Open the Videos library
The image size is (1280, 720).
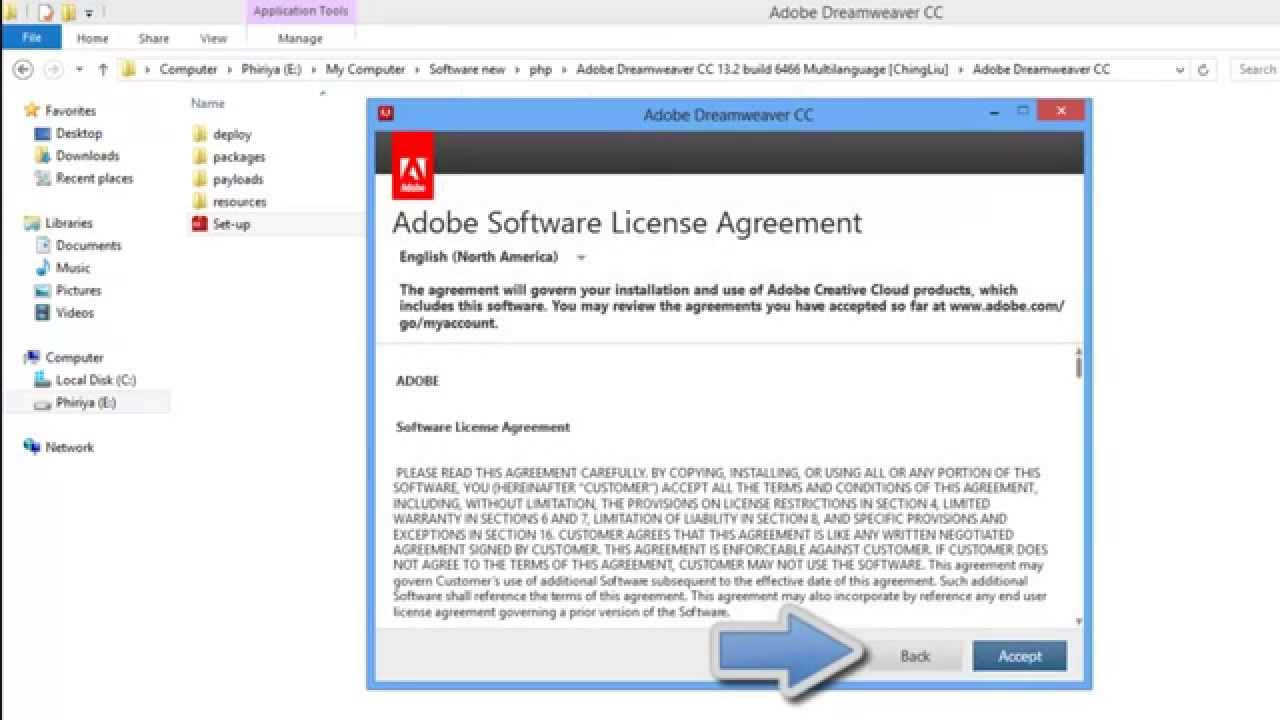coord(75,313)
